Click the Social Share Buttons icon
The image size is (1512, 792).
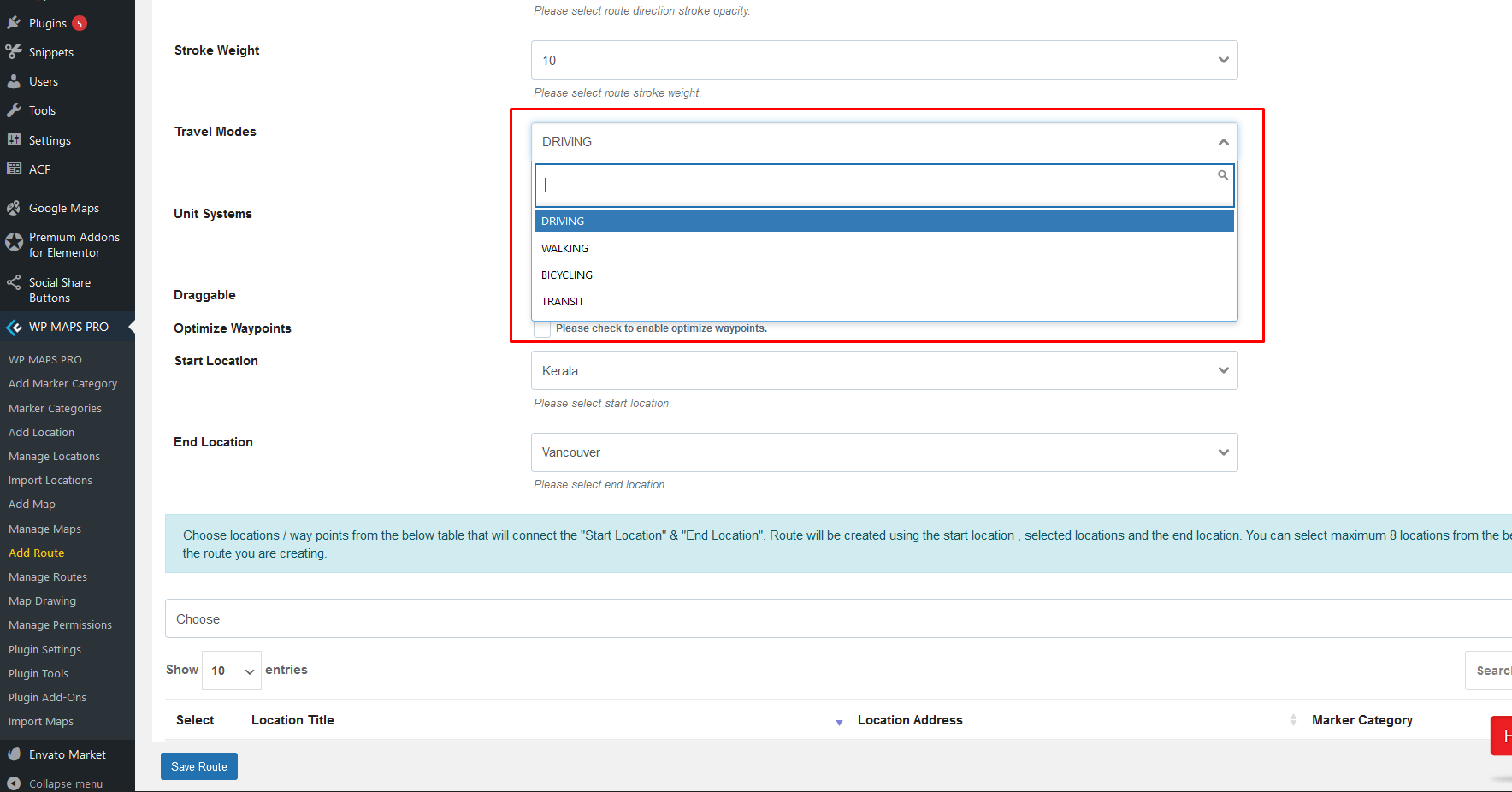coord(14,282)
